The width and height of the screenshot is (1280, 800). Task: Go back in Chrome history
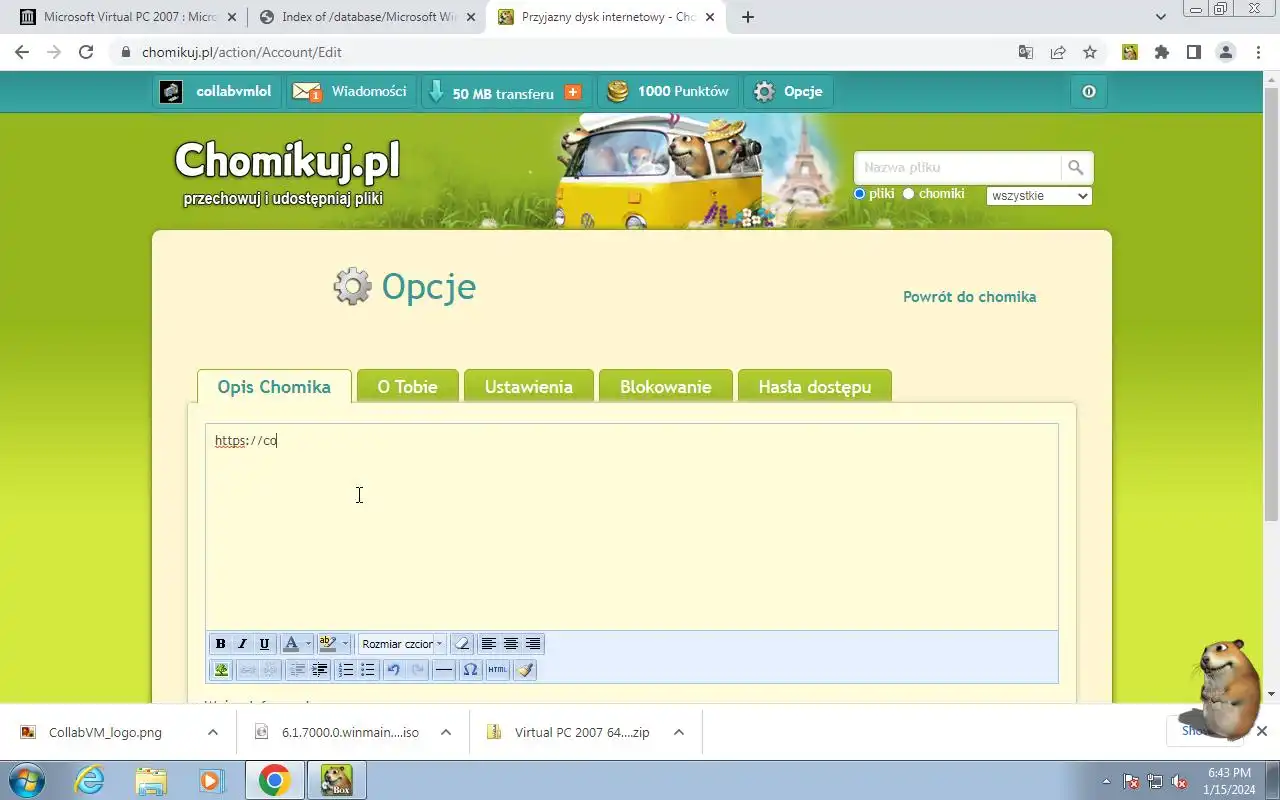[x=22, y=52]
